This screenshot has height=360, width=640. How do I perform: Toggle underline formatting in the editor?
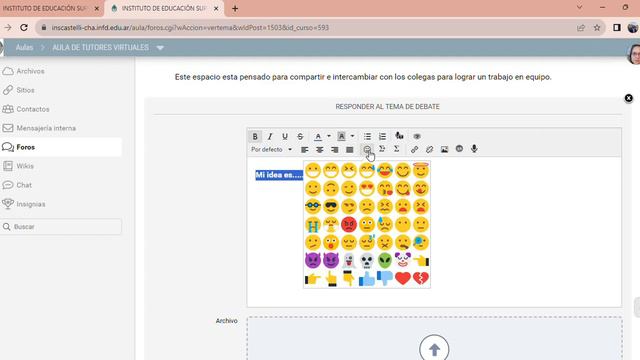coord(285,136)
